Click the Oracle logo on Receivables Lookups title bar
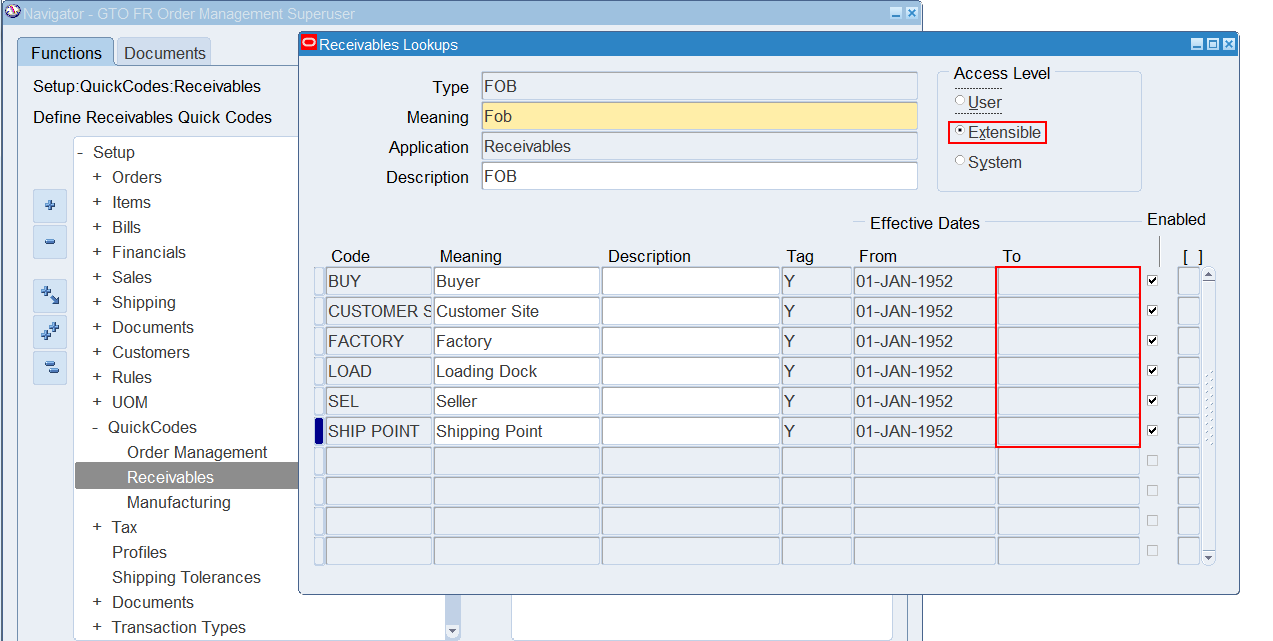 point(309,44)
